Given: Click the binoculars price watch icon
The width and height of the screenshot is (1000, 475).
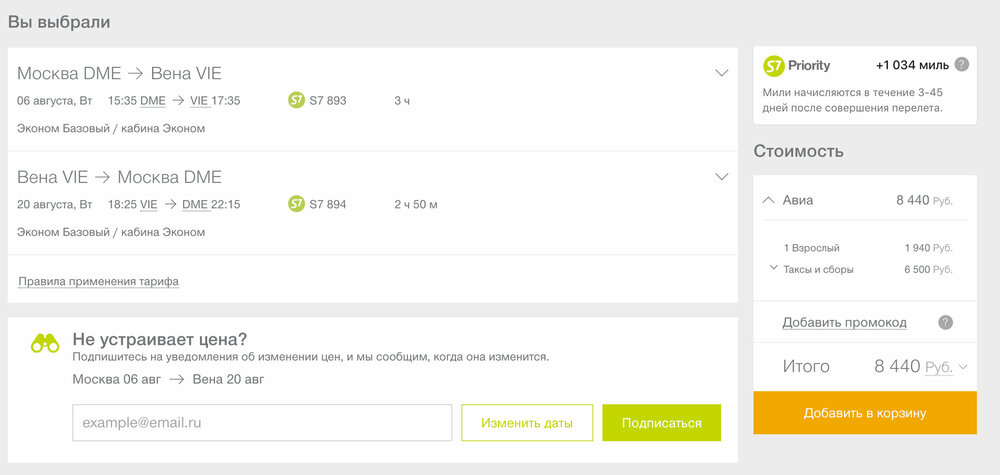Looking at the screenshot, I should point(45,344).
